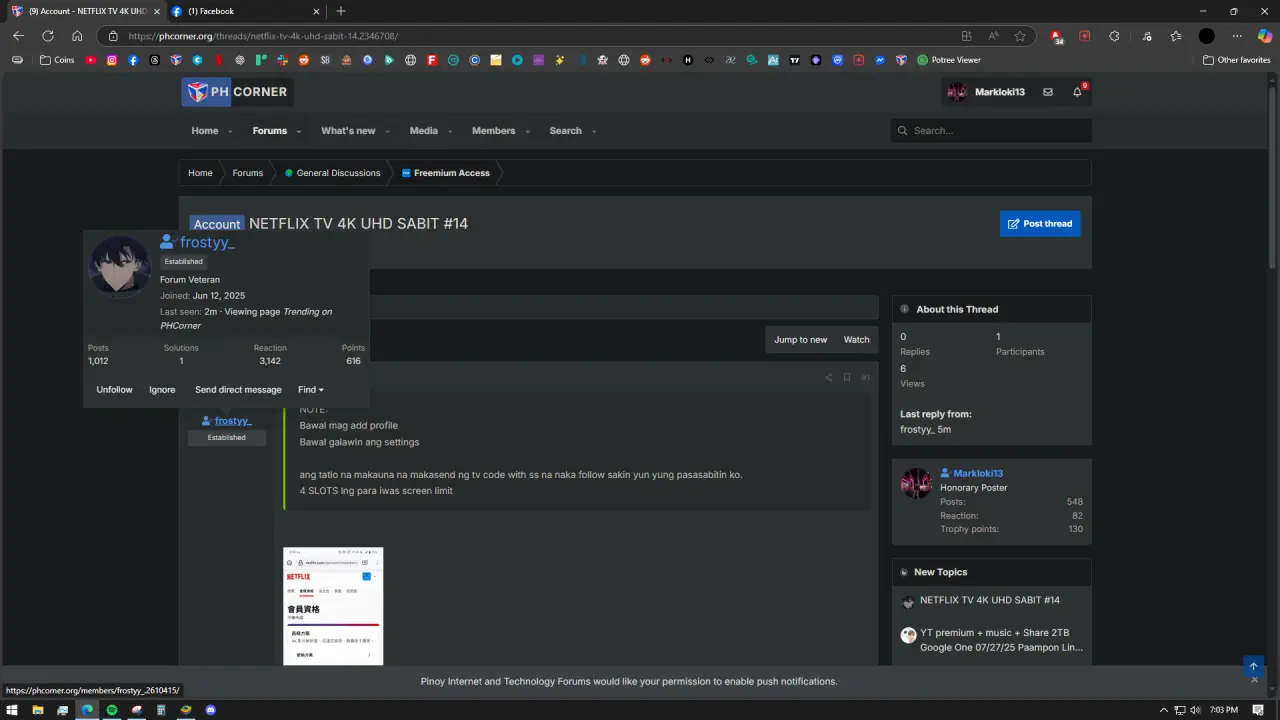1280x720 pixels.
Task: Click the forum search input field
Action: 991,131
